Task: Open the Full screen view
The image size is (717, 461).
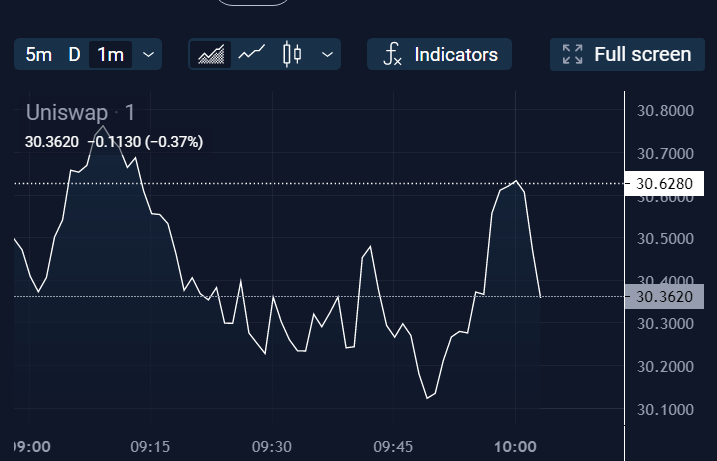Action: point(627,54)
